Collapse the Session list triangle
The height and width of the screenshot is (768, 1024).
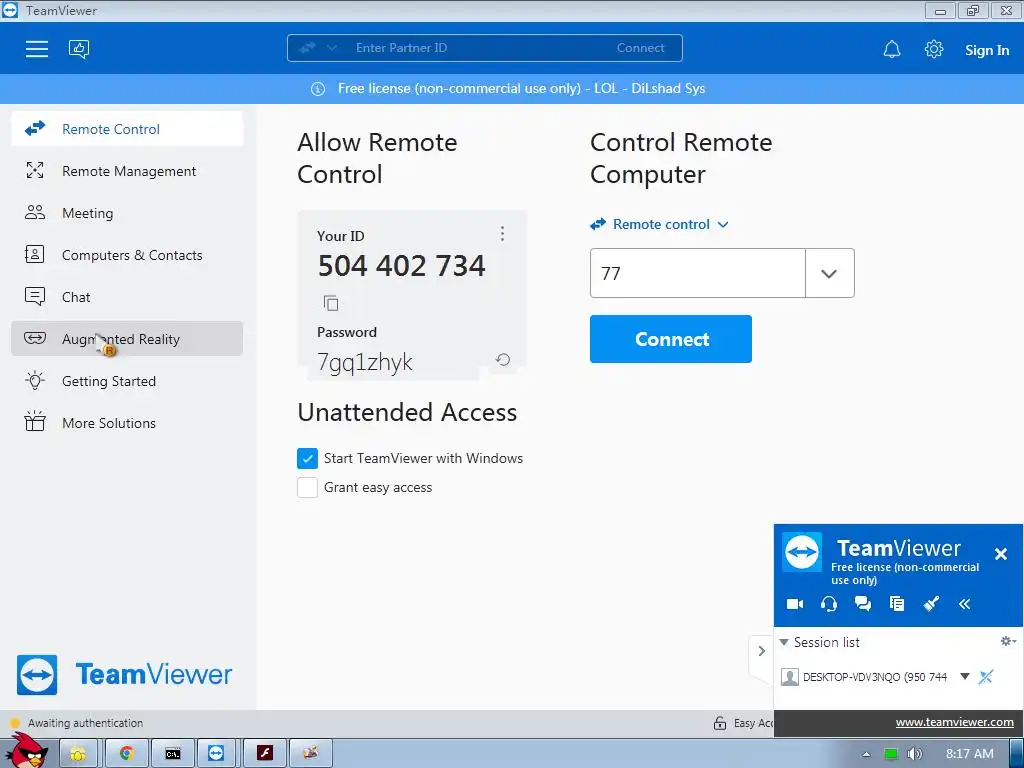(x=784, y=643)
